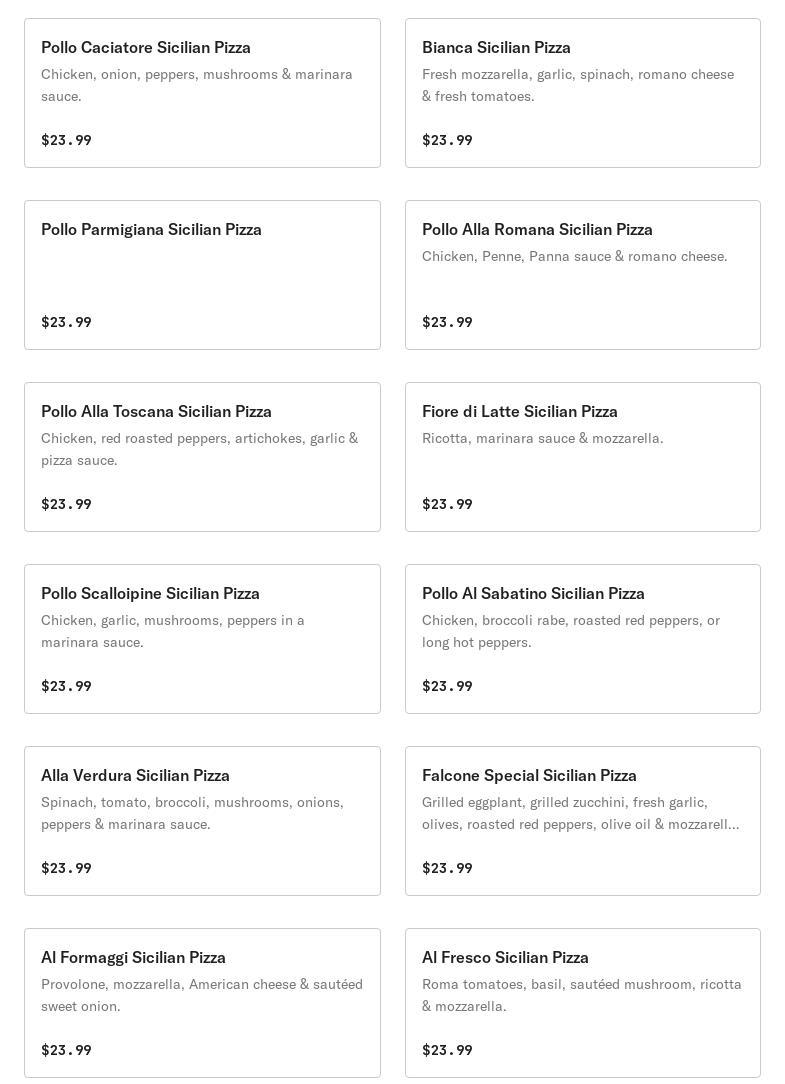The width and height of the screenshot is (785, 1084).
Task: Open Pollo Scalloipine Sicilian Pizza item
Action: [x=150, y=594]
